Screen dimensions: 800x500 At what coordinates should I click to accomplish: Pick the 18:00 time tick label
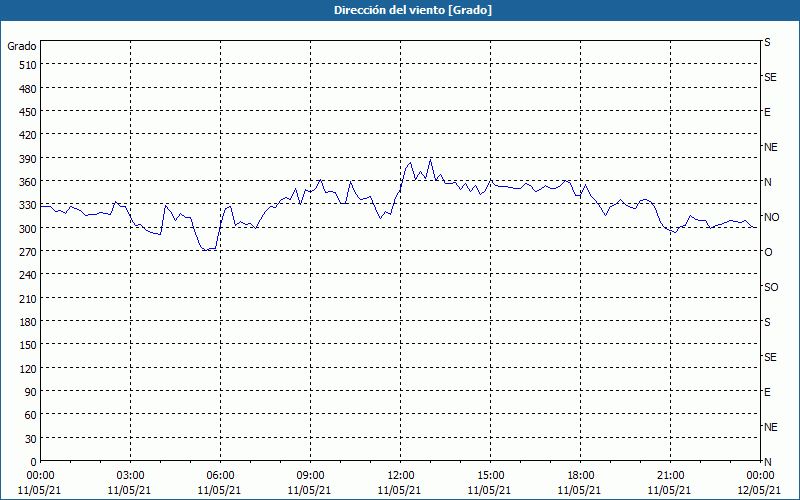580,476
